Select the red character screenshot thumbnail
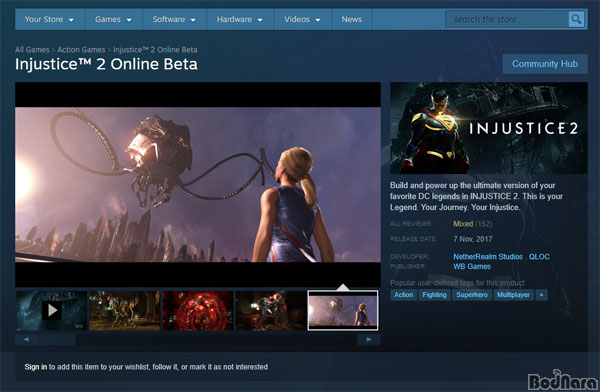Image resolution: width=600 pixels, height=392 pixels. [x=197, y=310]
